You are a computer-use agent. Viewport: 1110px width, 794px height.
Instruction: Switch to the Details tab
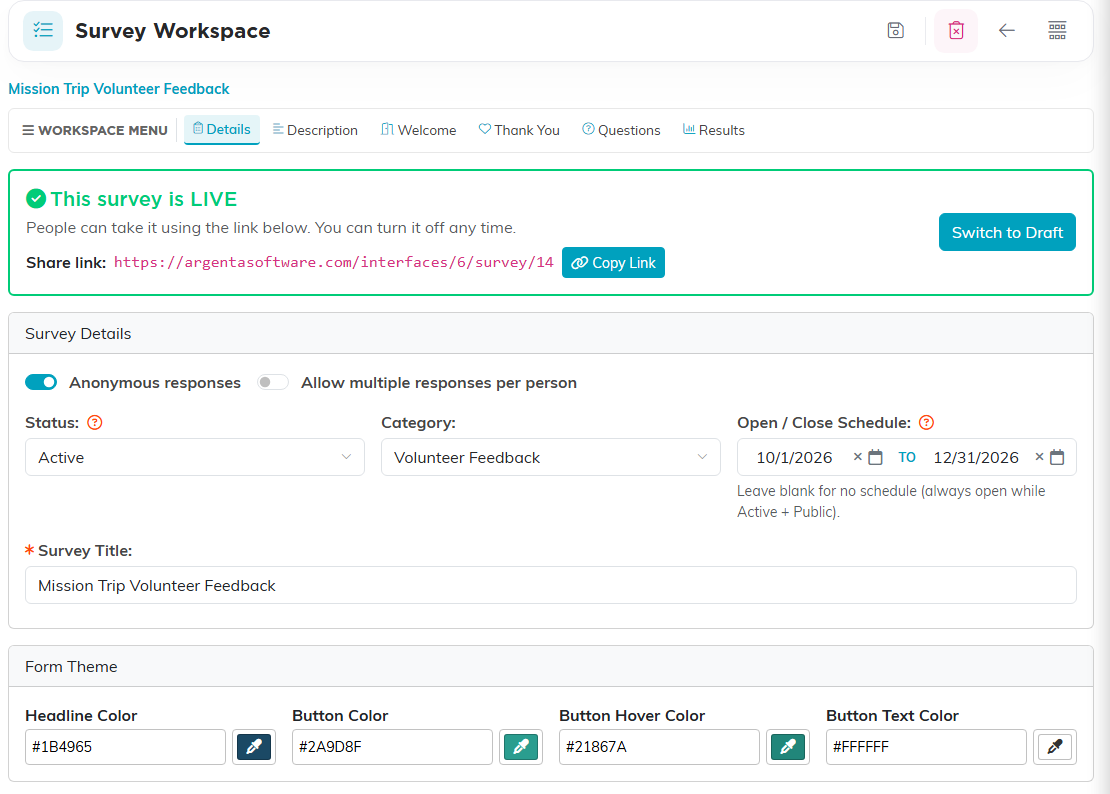click(222, 130)
